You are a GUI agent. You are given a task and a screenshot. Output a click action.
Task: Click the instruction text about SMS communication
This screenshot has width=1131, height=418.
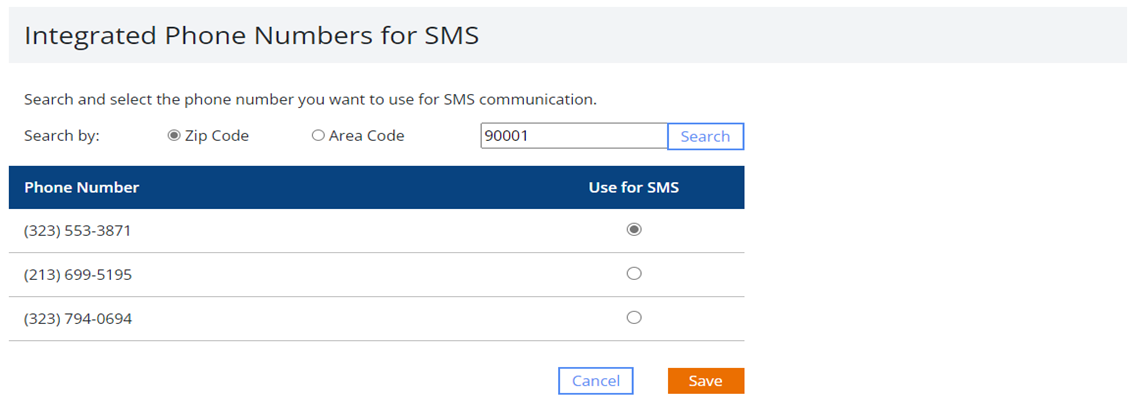tap(310, 99)
